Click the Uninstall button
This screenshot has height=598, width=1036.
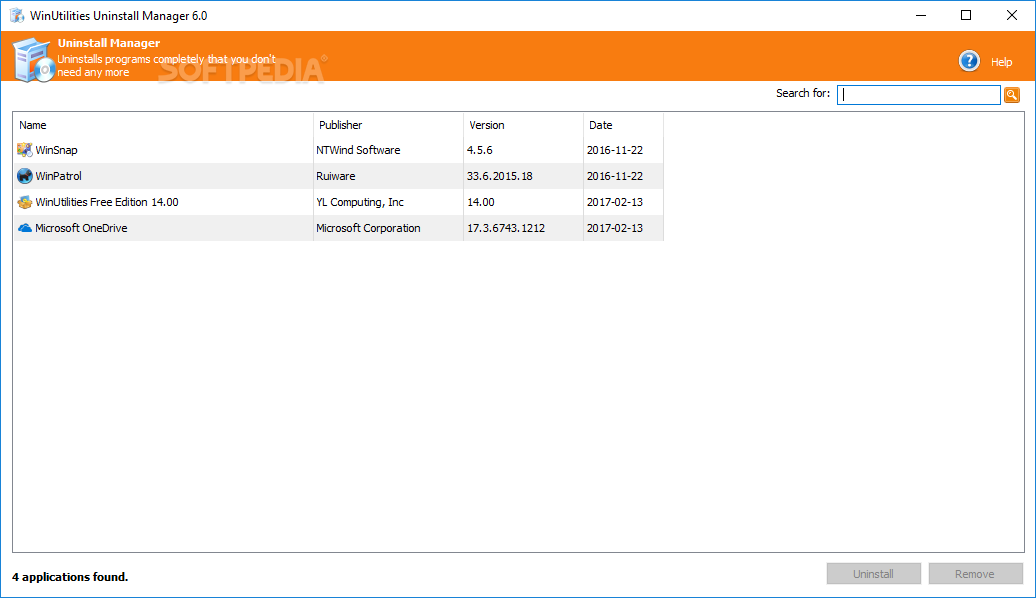(x=873, y=574)
